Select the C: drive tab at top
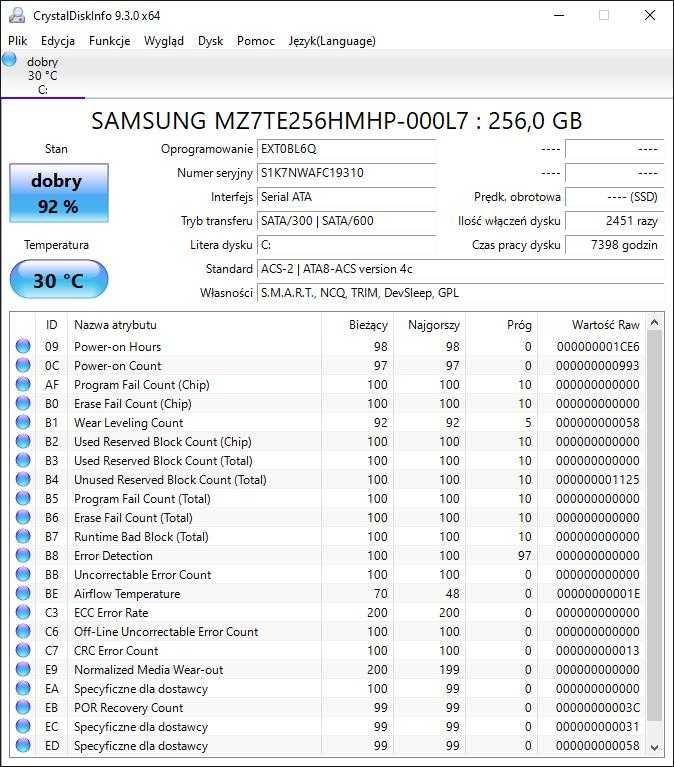Screen dimensions: 674x767 point(43,75)
